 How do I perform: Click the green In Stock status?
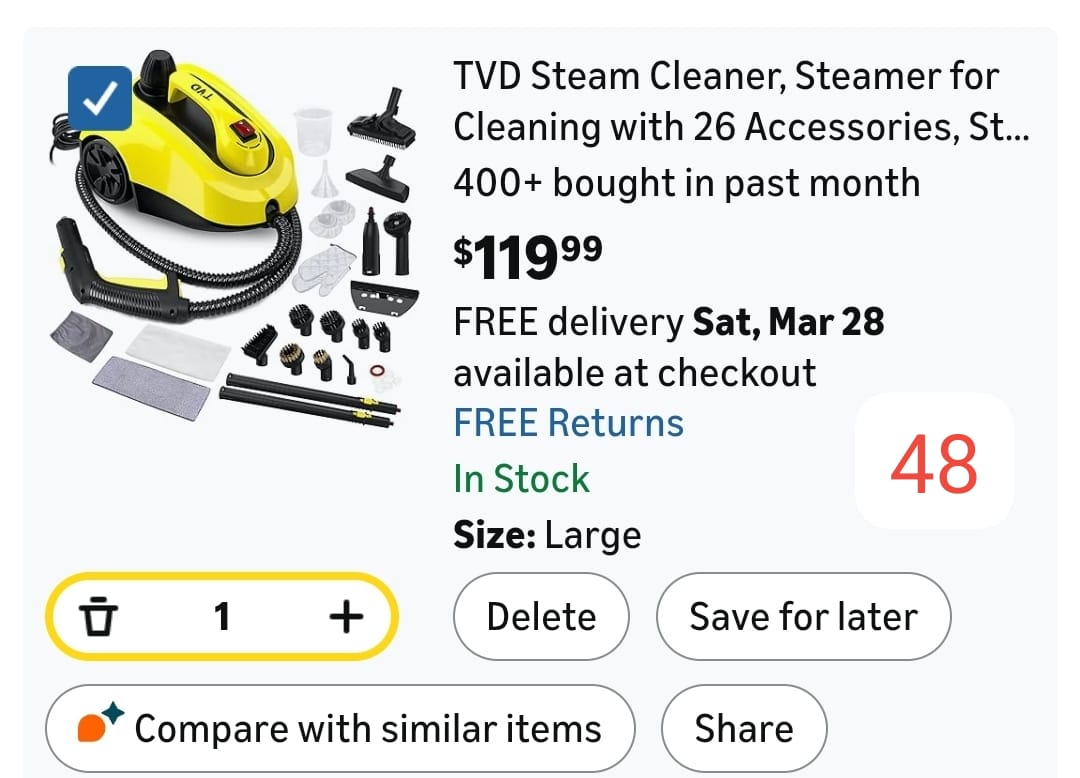pos(521,478)
